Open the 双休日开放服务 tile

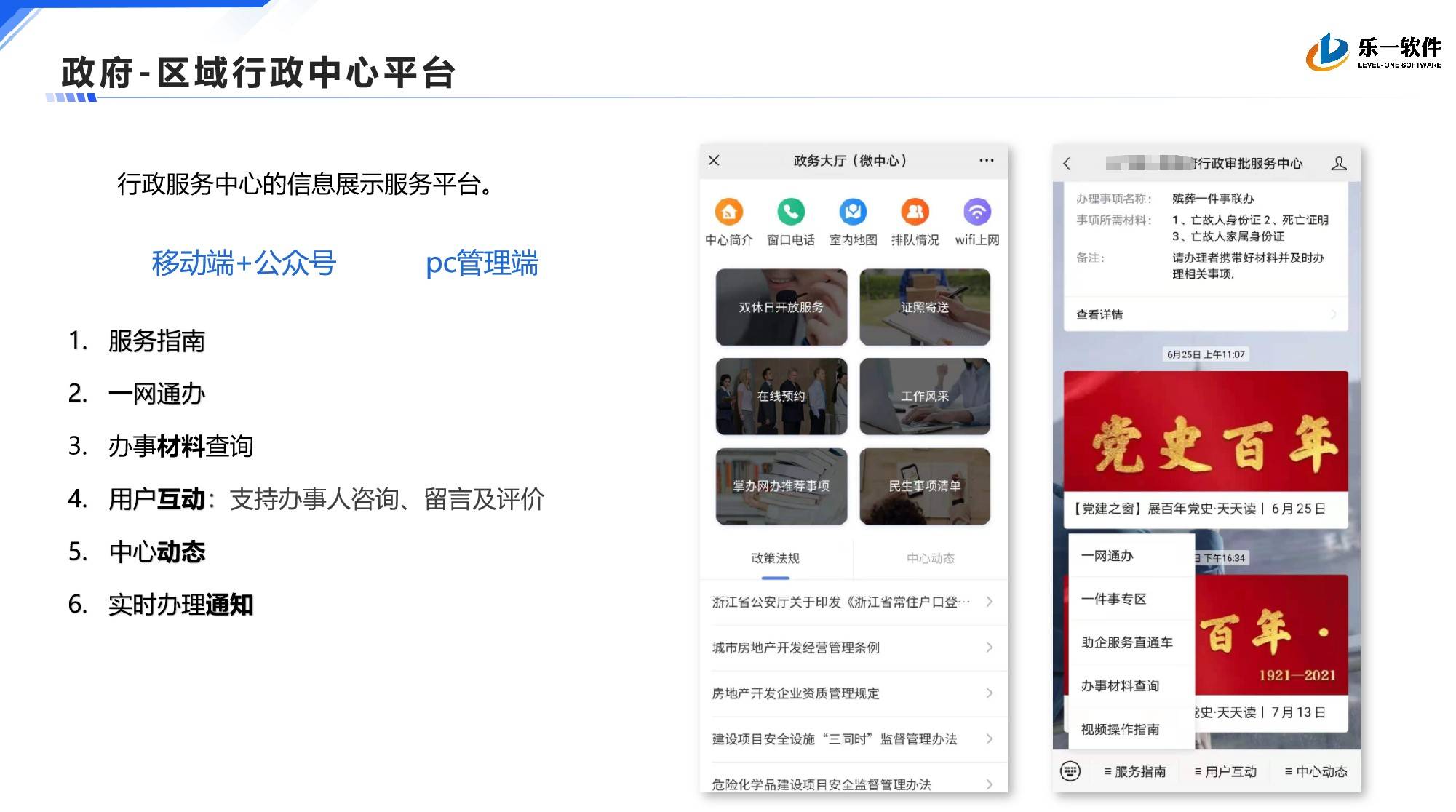pos(781,307)
